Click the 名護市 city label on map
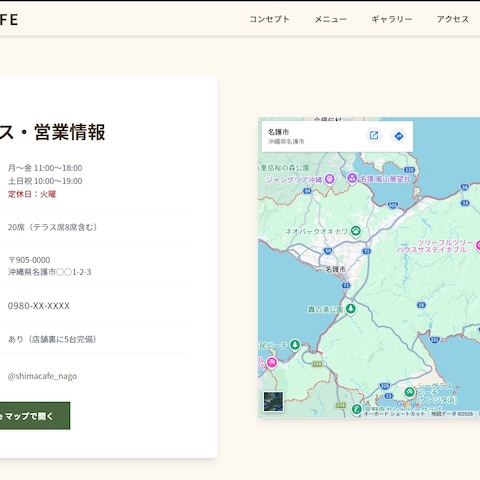The width and height of the screenshot is (480, 480). click(335, 269)
